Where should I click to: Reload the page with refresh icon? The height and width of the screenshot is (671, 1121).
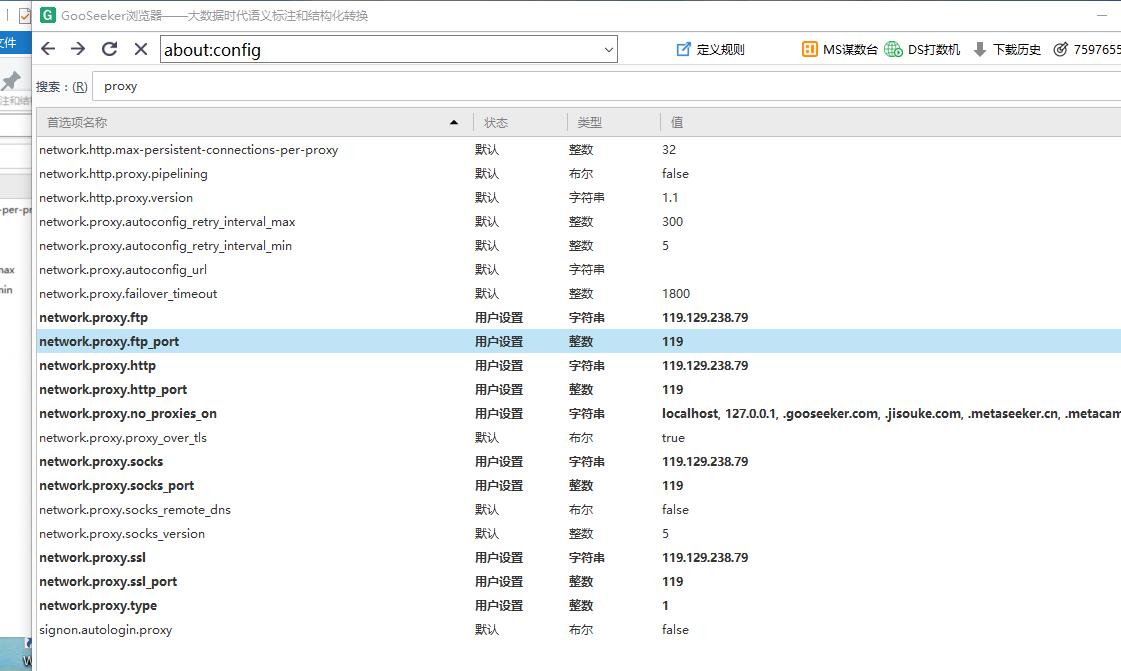109,49
